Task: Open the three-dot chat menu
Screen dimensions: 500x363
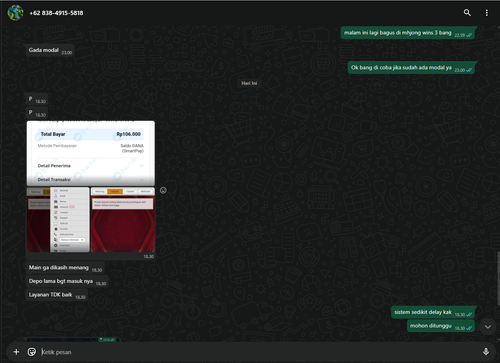Action: [x=487, y=13]
